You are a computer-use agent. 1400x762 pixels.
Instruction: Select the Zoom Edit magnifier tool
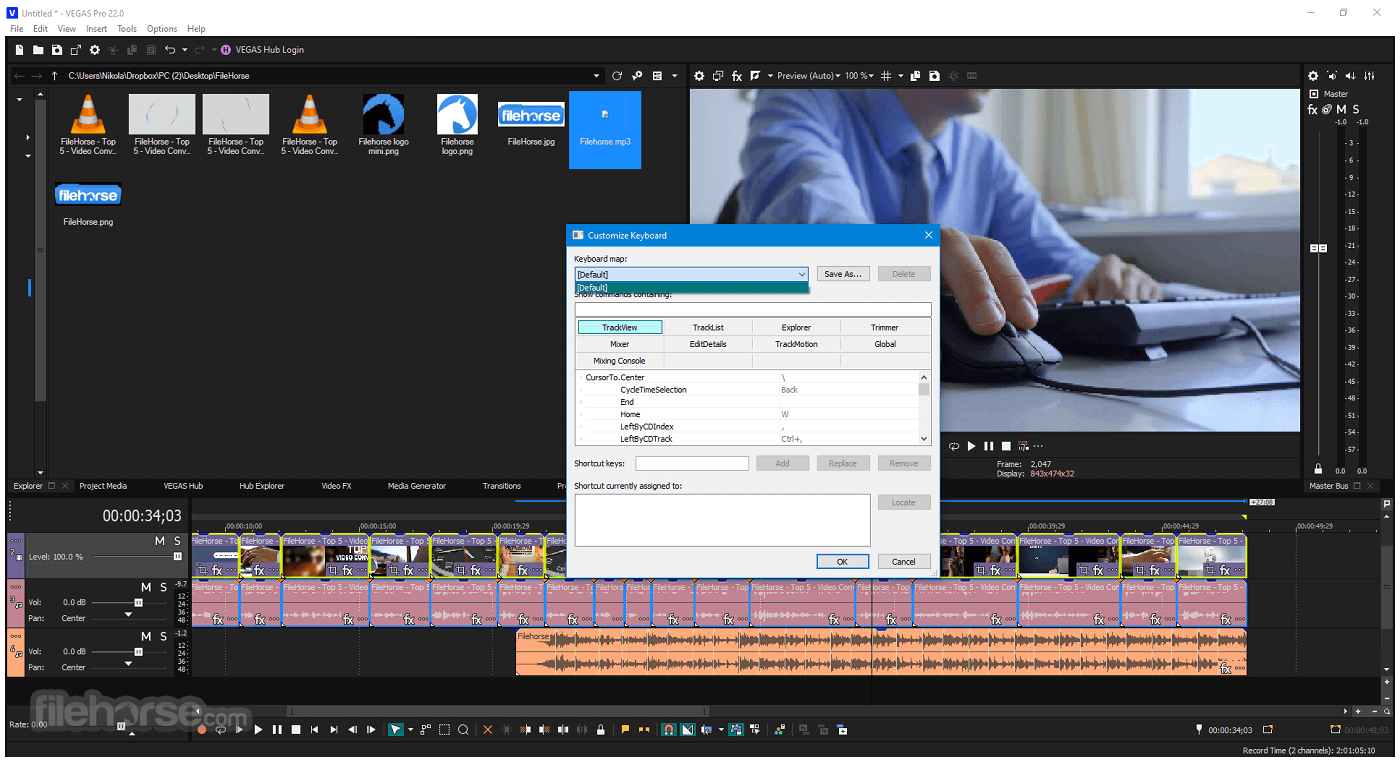(463, 730)
